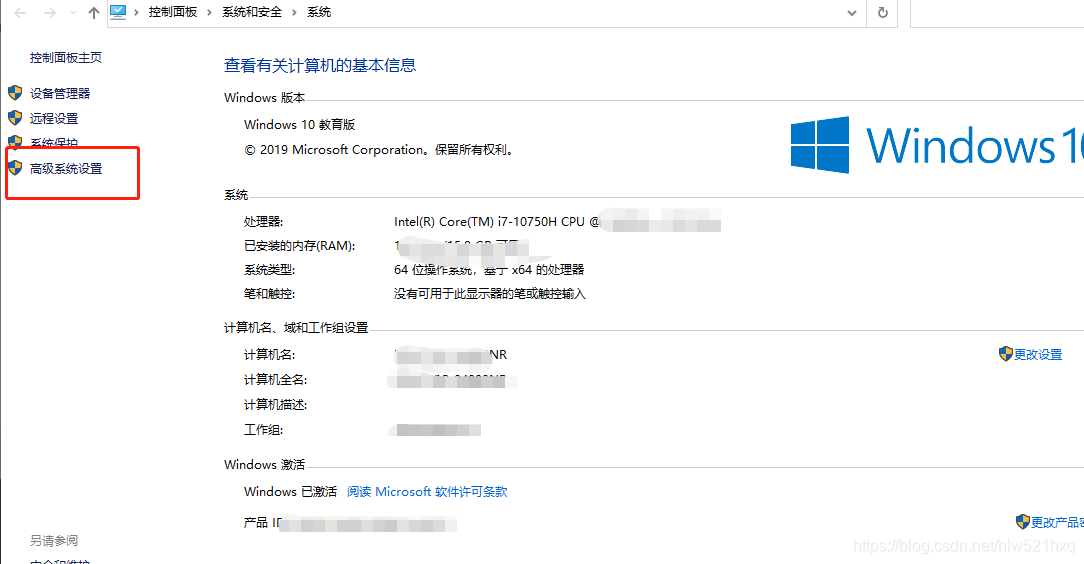The width and height of the screenshot is (1084, 564).
Task: Select the Windows 版本 section header
Action: click(264, 97)
